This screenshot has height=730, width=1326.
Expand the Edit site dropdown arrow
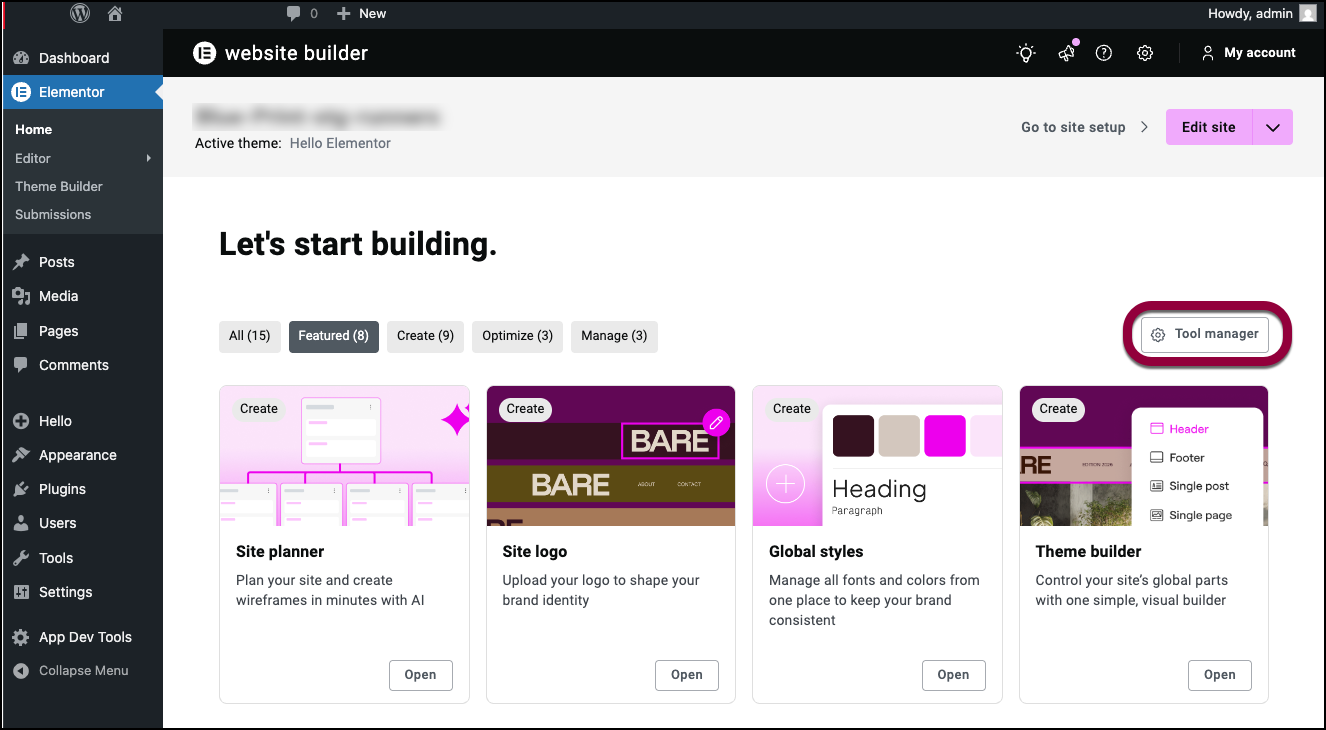pyautogui.click(x=1272, y=127)
